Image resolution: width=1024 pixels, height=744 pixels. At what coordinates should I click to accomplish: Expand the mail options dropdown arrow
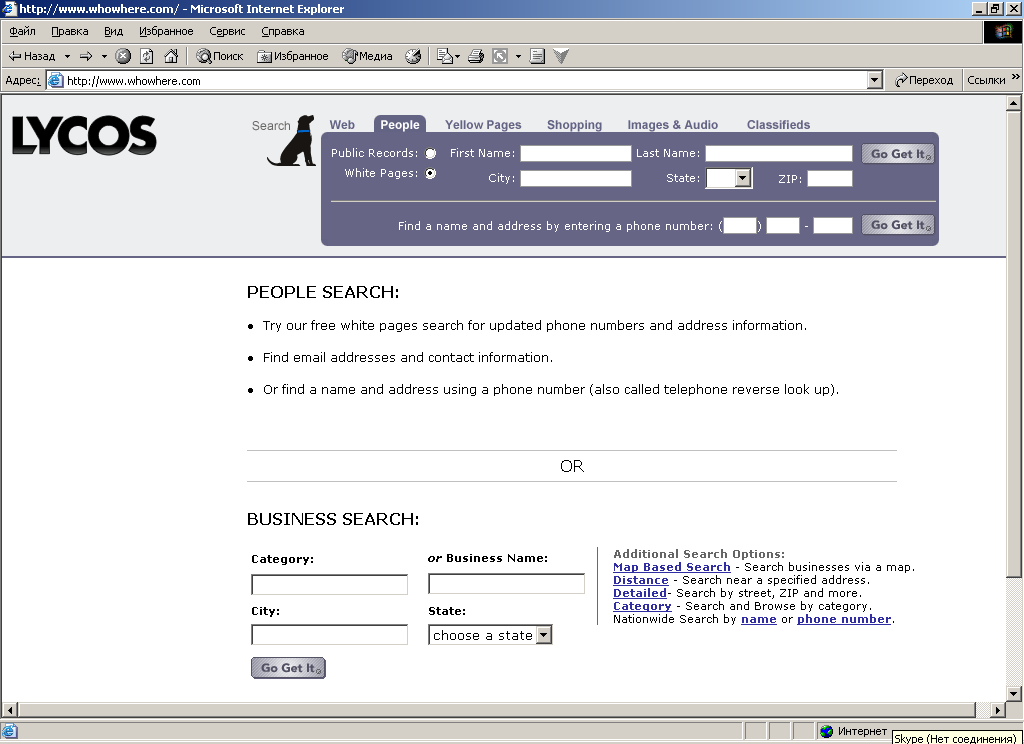coord(458,56)
